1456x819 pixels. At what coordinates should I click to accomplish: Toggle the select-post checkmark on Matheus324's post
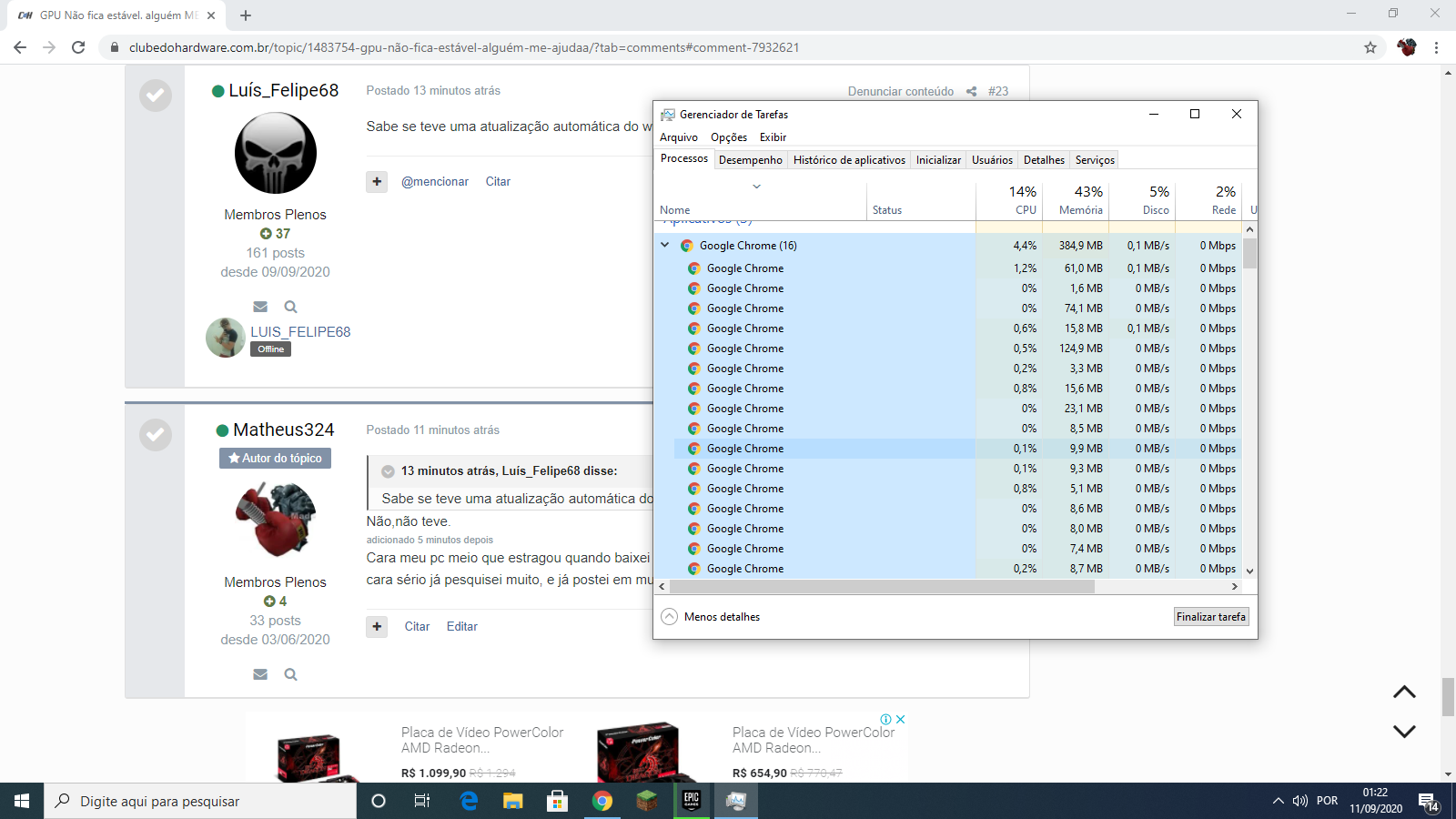point(156,435)
